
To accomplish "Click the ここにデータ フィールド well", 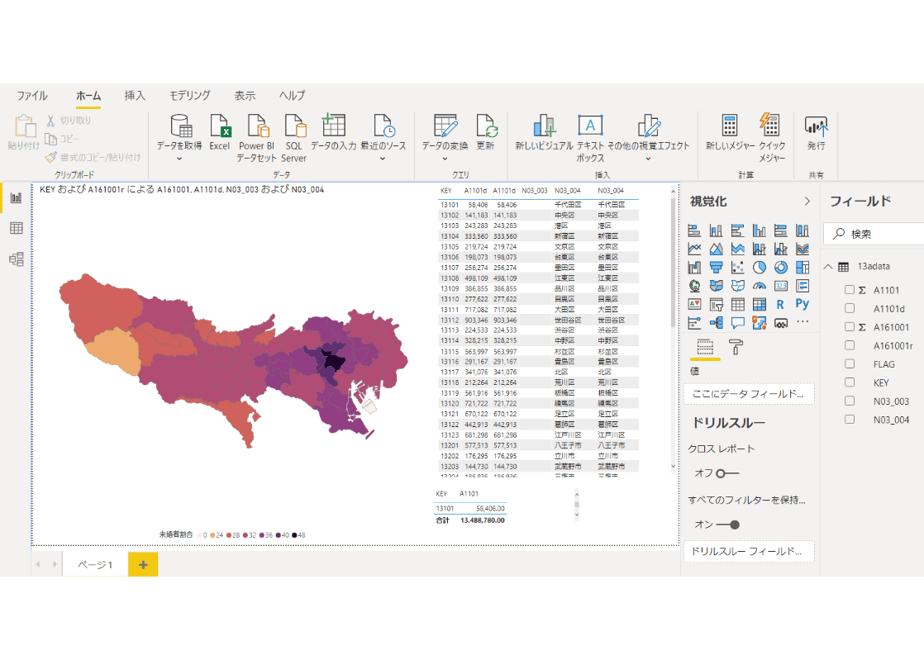I will point(748,394).
